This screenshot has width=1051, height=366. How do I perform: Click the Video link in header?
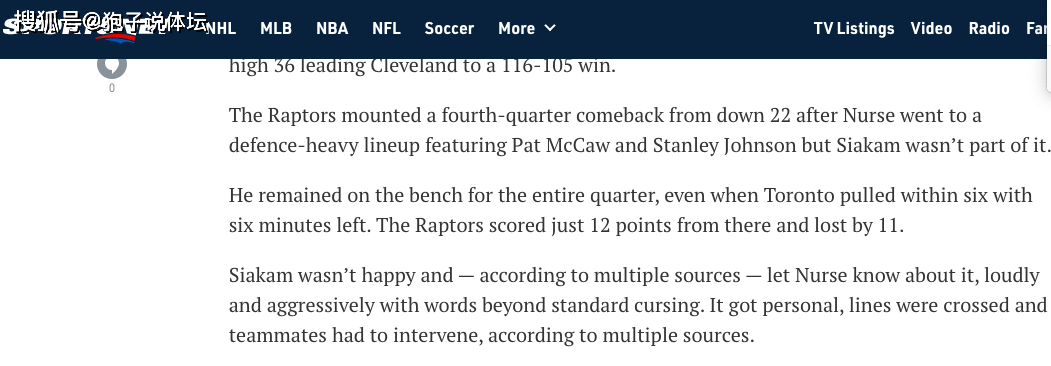click(x=931, y=28)
